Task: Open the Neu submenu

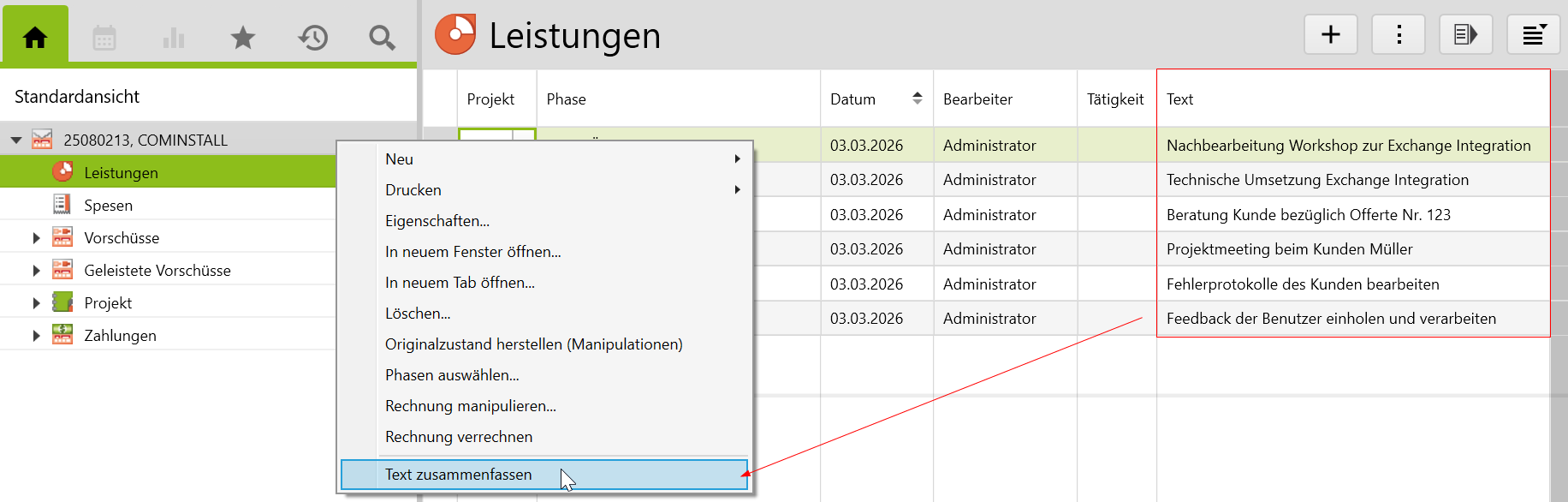Action: pyautogui.click(x=400, y=159)
